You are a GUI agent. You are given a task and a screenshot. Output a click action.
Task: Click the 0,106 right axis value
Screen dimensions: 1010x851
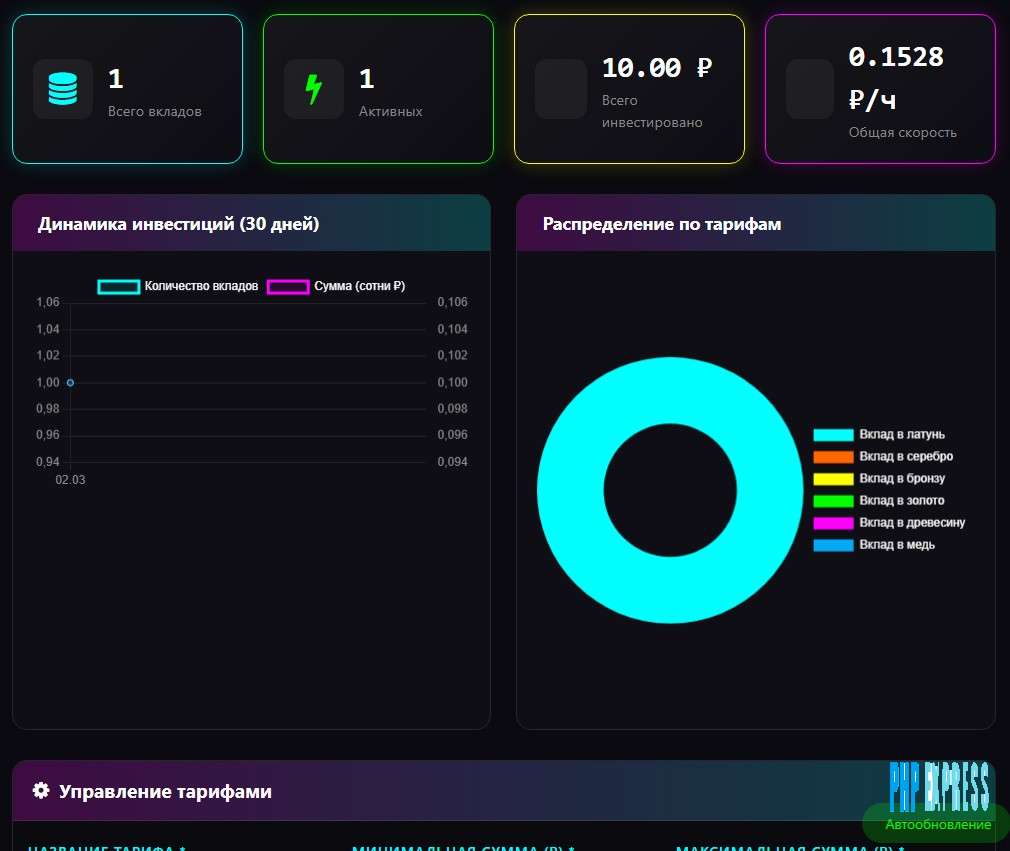pyautogui.click(x=452, y=302)
